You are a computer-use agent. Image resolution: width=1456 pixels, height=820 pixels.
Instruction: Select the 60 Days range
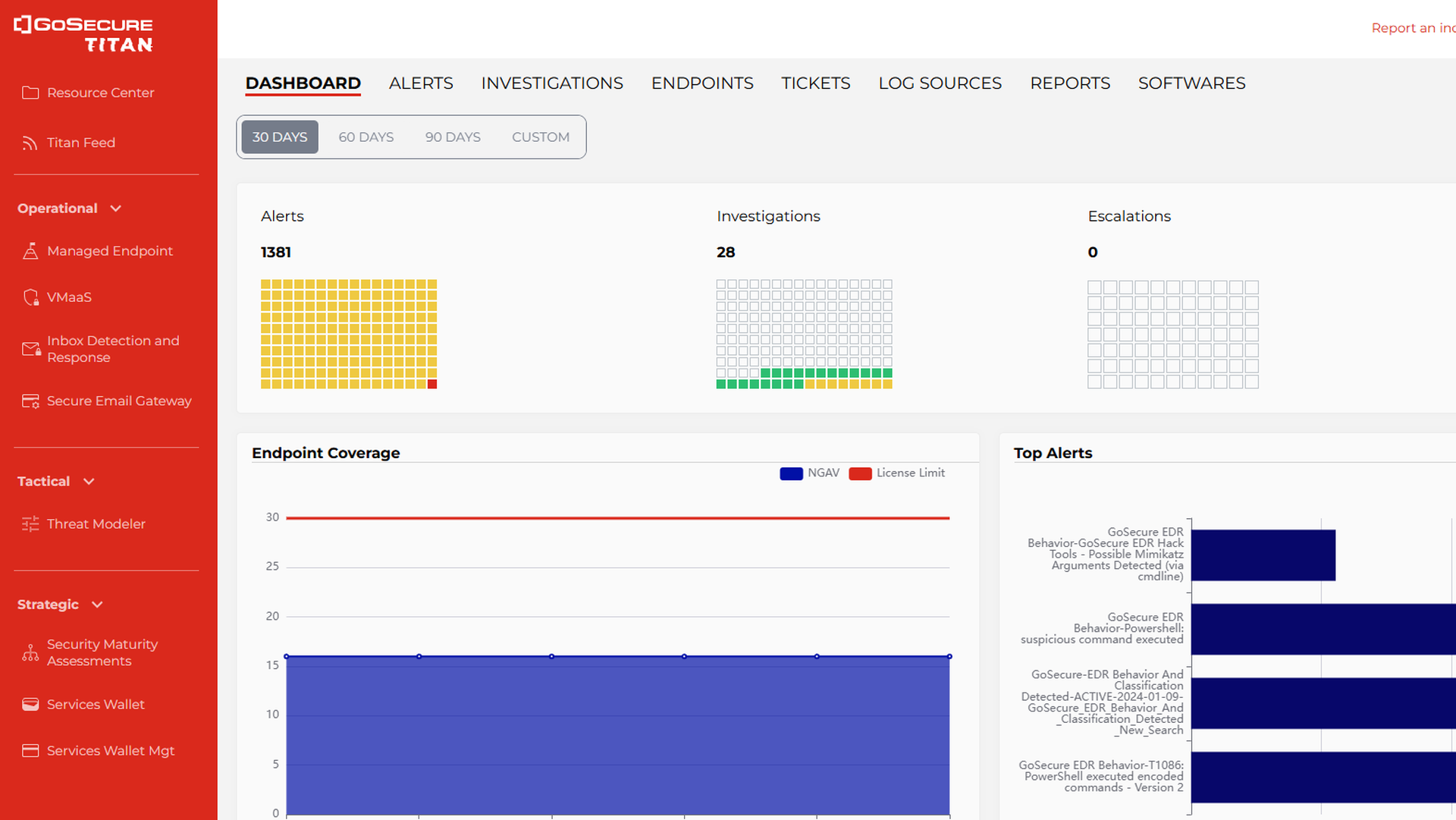point(366,137)
